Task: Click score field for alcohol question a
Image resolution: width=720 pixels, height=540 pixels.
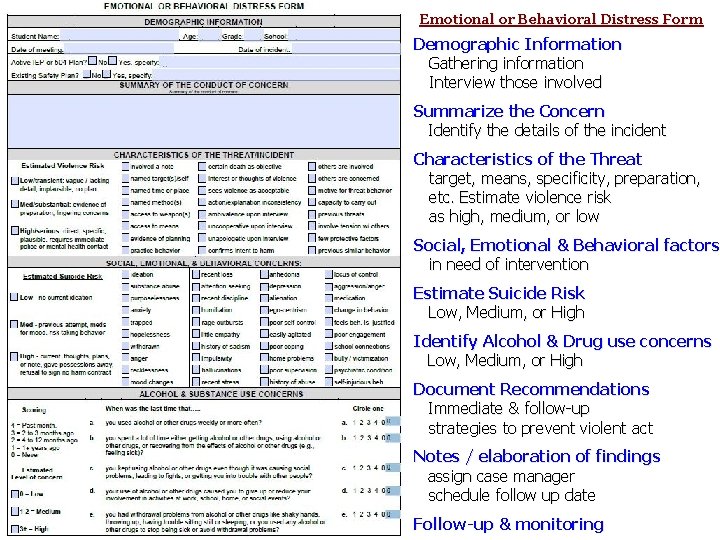Action: [393, 422]
